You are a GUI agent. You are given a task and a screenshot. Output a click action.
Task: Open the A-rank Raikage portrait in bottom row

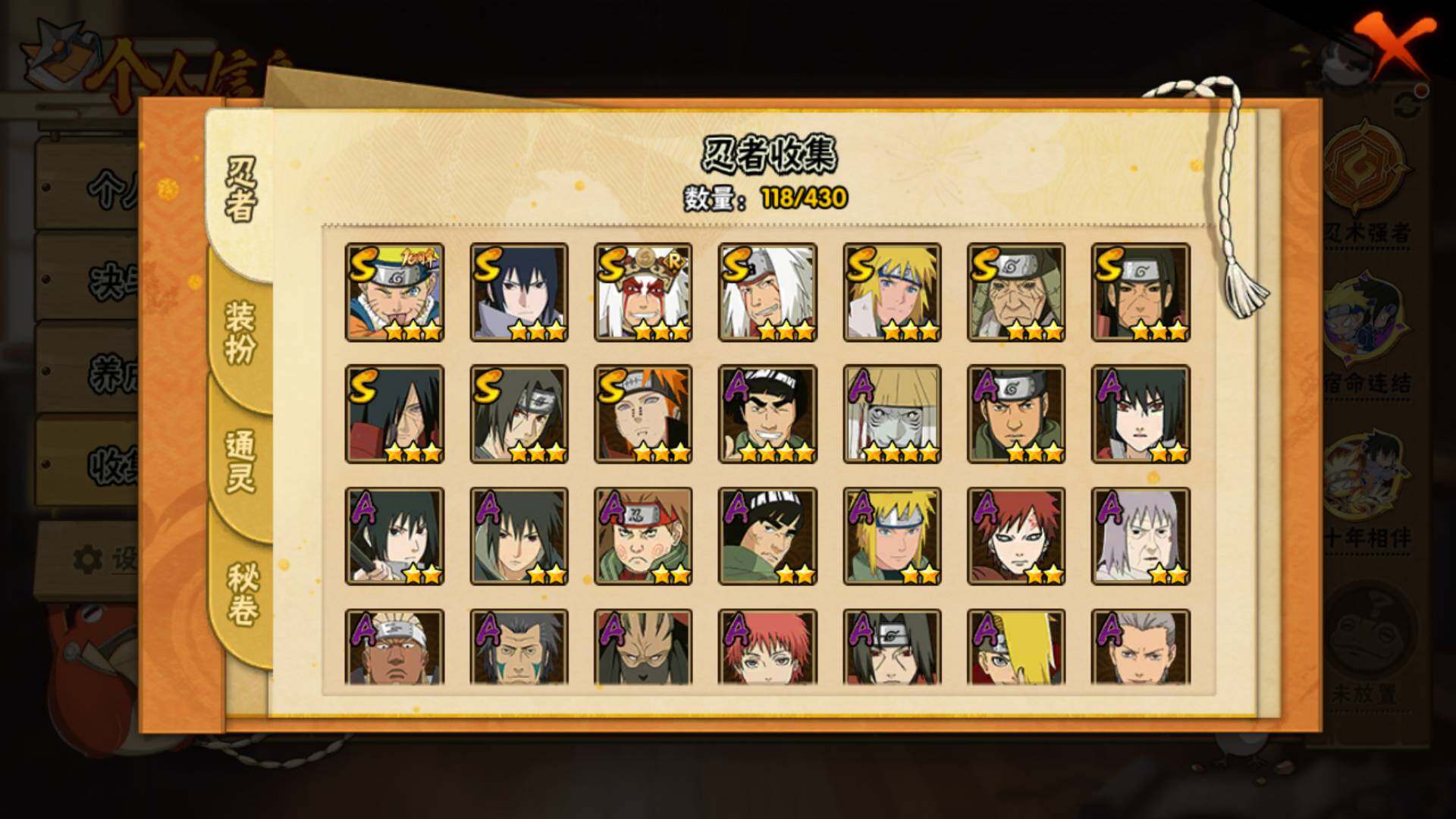pos(394,647)
